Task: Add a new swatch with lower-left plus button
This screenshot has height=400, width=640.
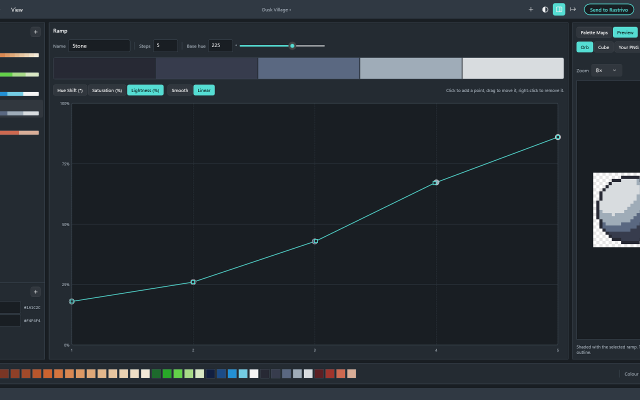Action: point(36,291)
